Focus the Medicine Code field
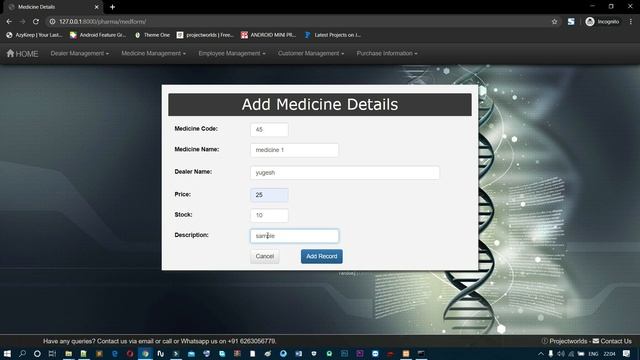 (269, 130)
